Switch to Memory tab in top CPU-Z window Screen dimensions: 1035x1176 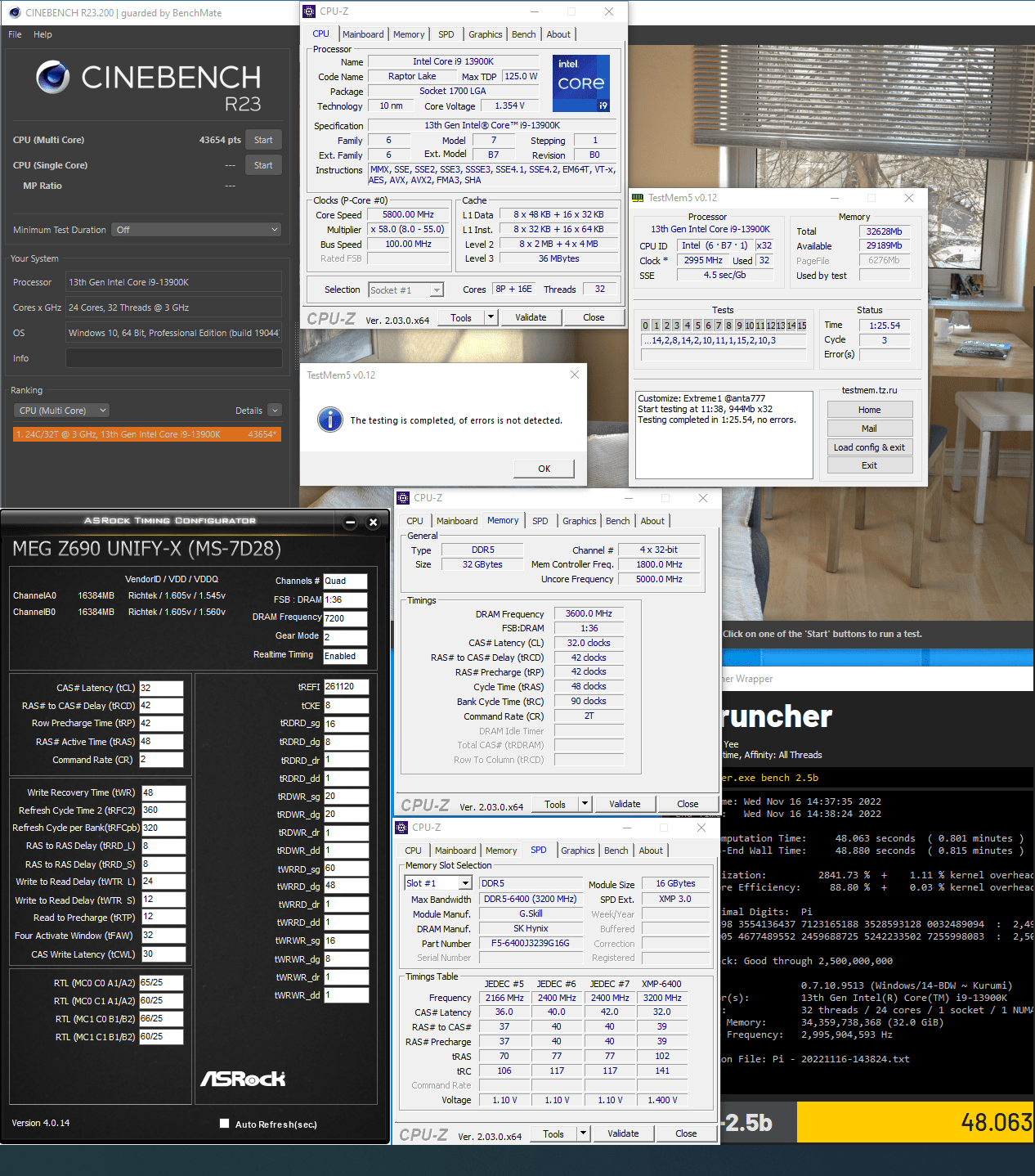coord(409,34)
